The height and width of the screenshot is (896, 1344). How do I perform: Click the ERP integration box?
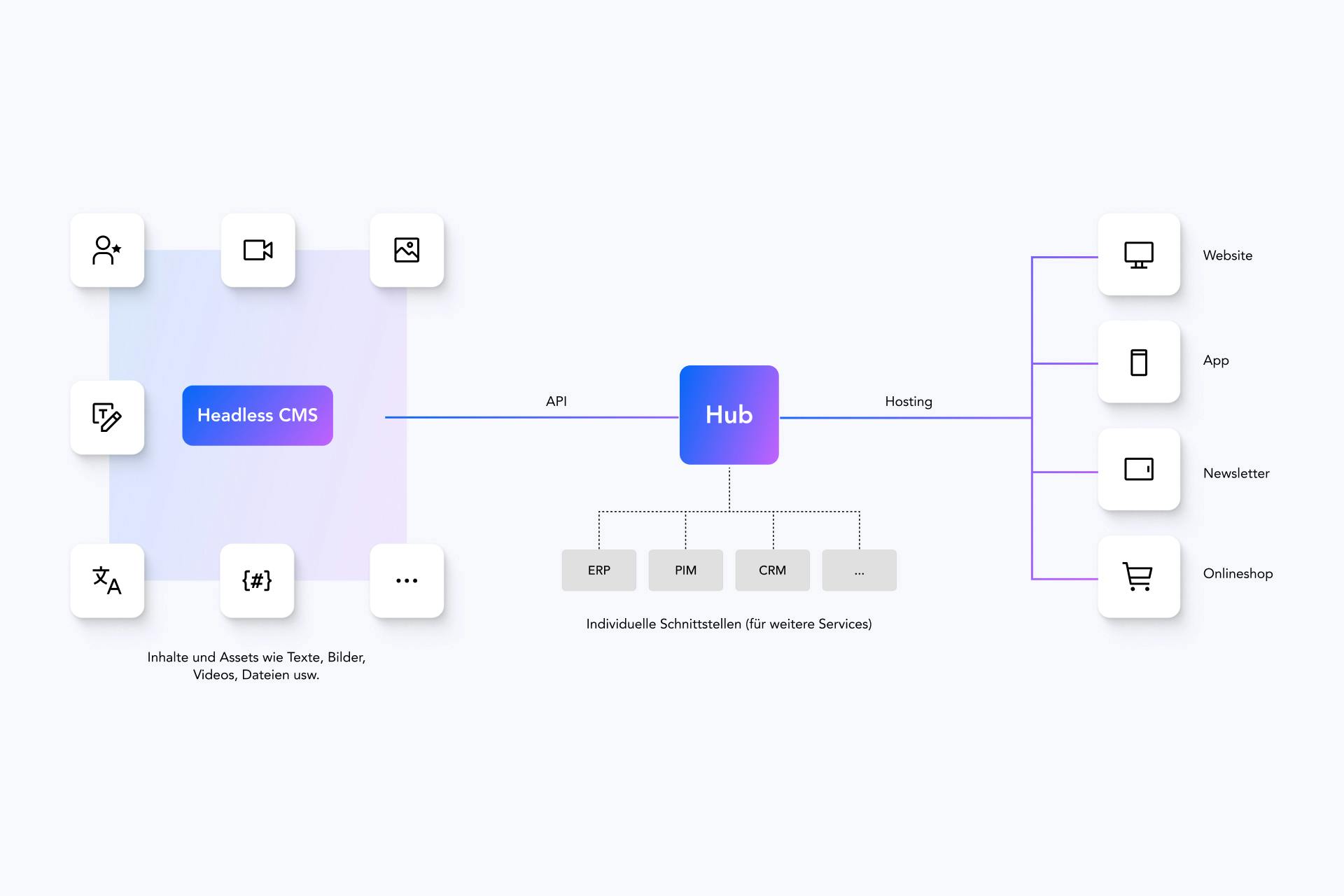point(598,570)
